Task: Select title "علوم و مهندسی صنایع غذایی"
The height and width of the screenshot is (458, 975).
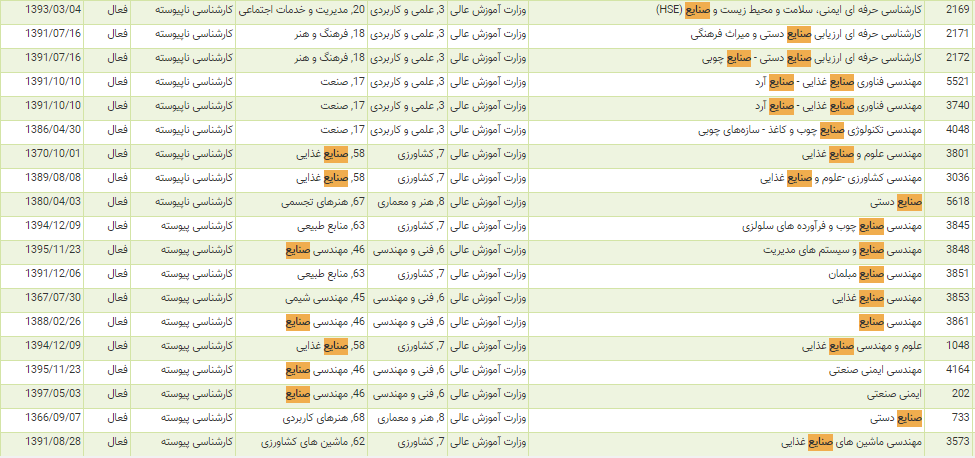Action: (x=862, y=346)
